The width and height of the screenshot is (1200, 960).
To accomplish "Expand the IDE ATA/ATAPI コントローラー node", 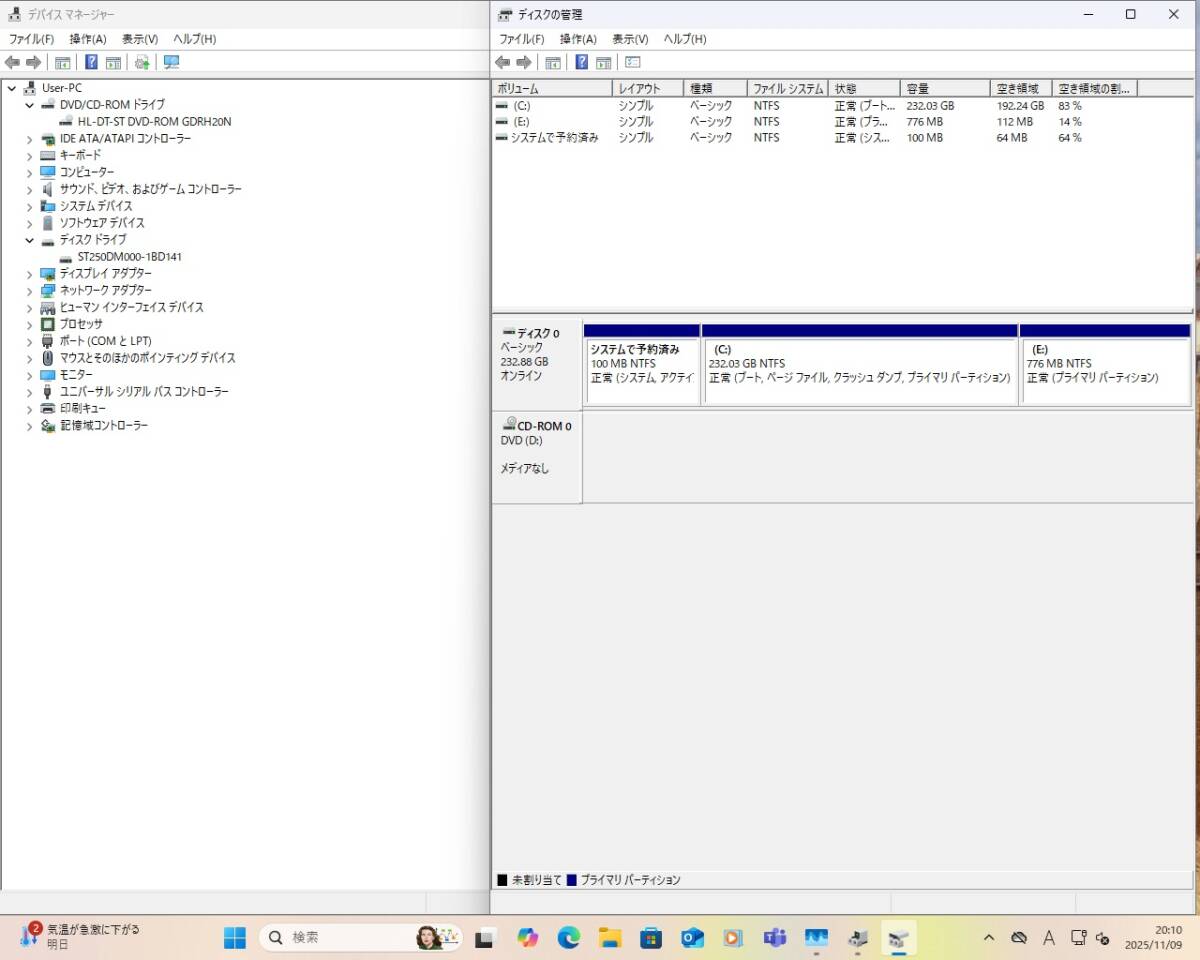I will coord(29,138).
